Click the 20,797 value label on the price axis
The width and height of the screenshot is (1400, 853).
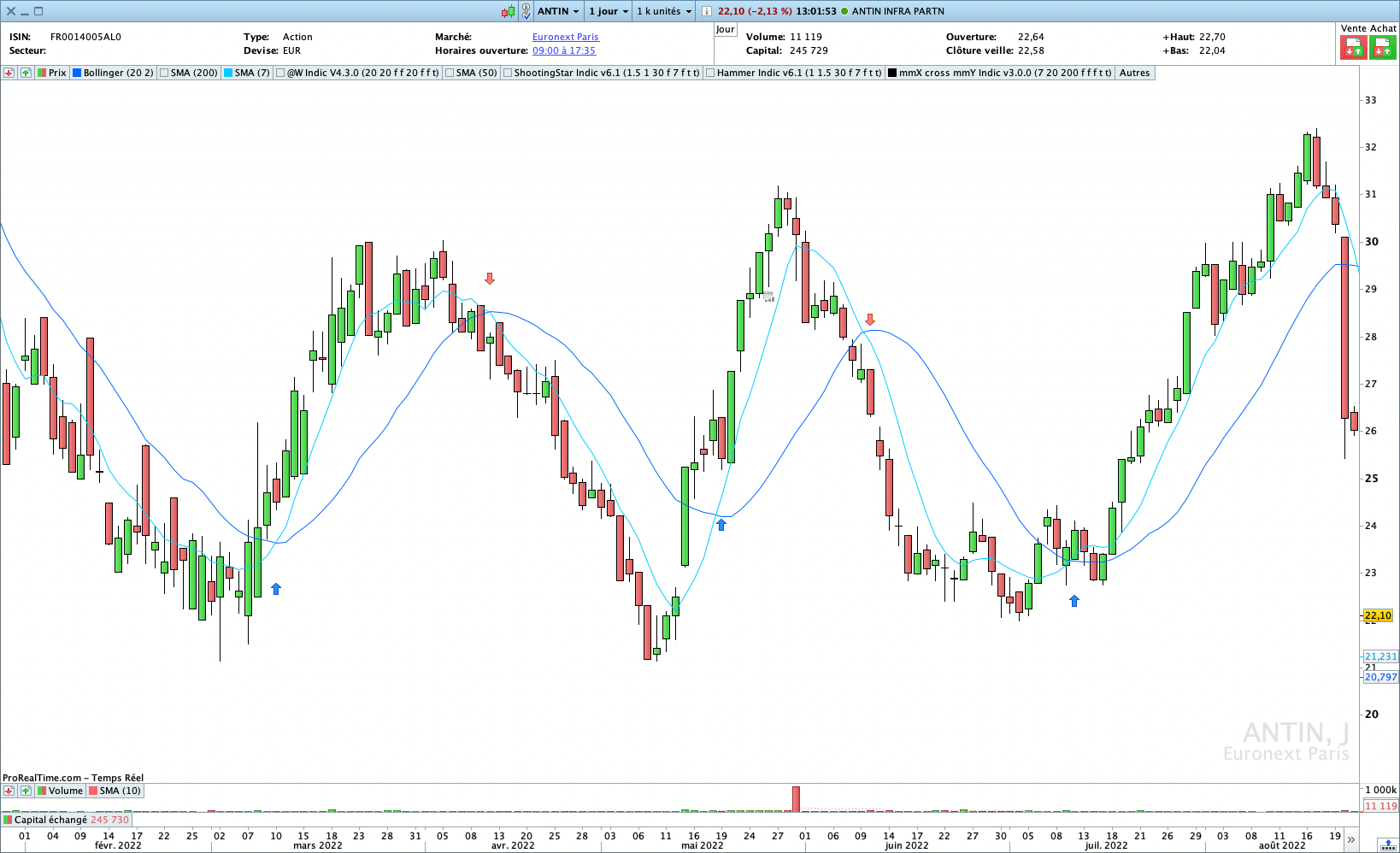[x=1380, y=677]
